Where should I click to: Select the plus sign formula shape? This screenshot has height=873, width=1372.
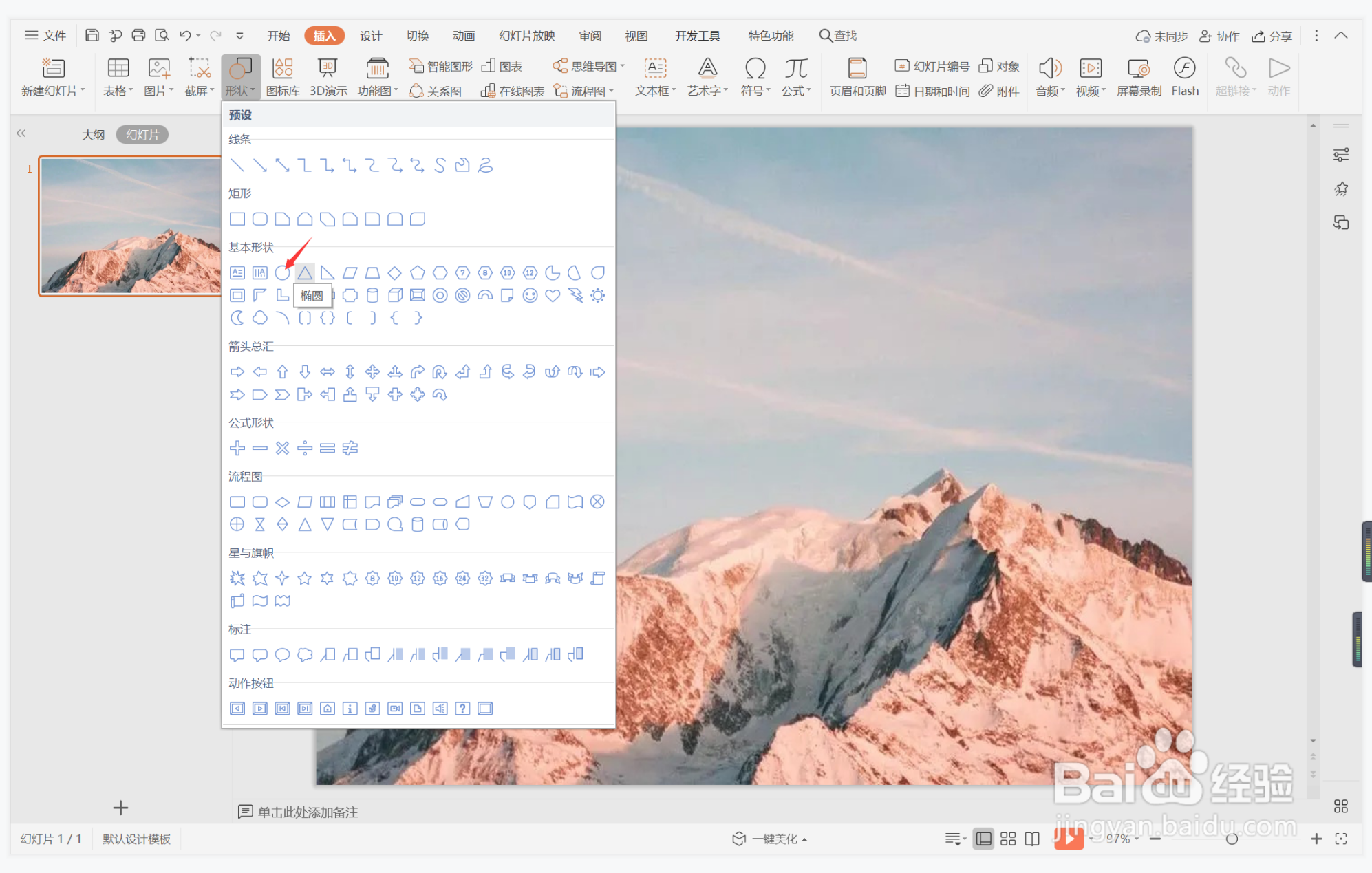coord(237,449)
